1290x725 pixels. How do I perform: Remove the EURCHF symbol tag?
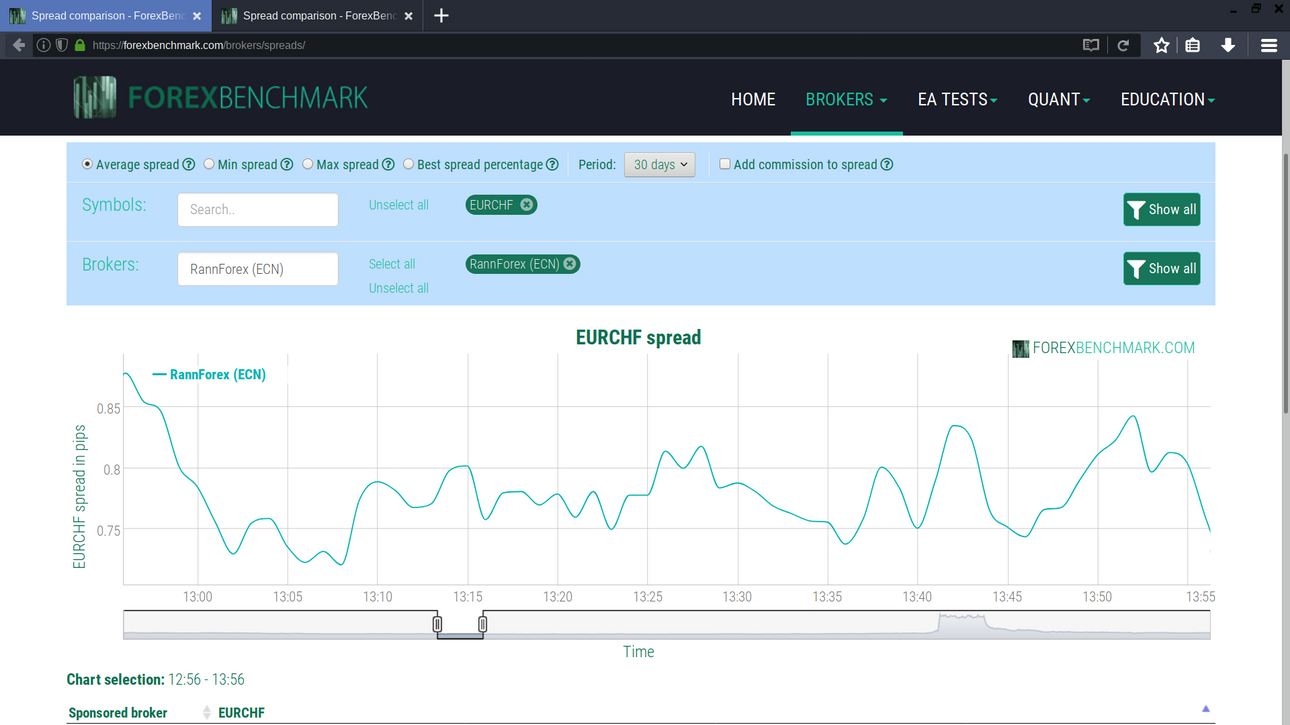point(526,205)
